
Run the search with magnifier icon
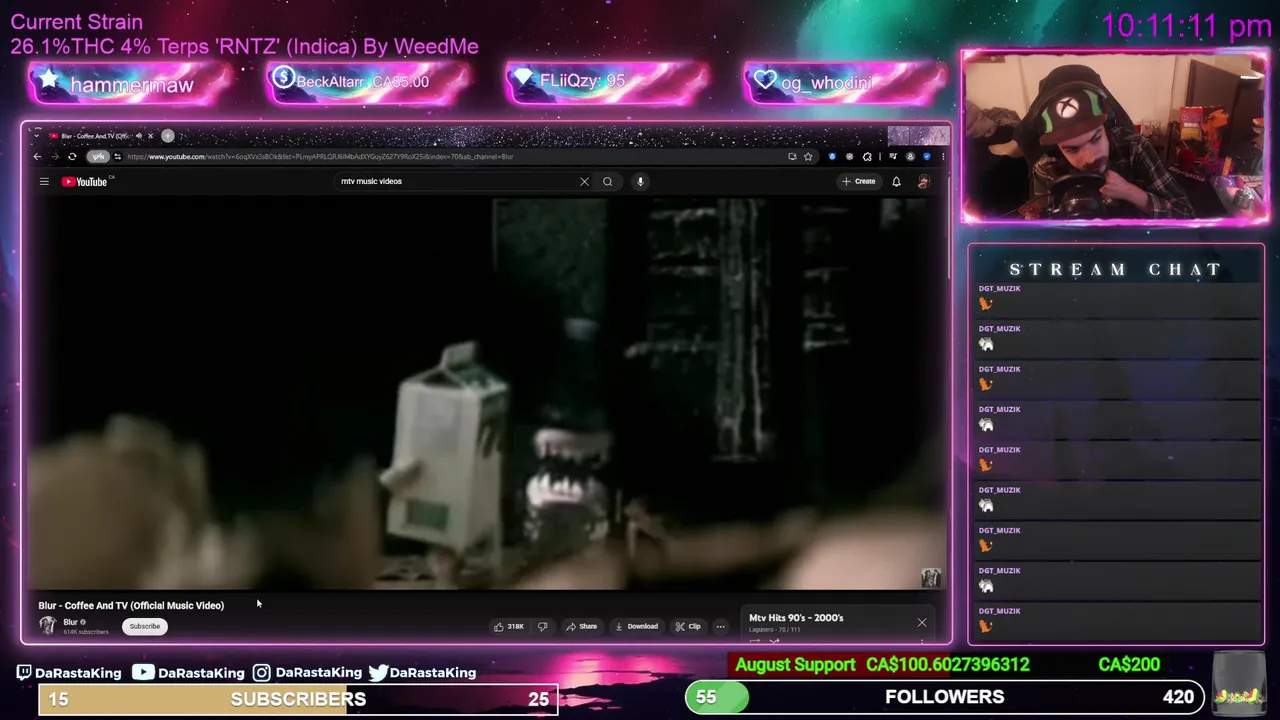[x=607, y=181]
